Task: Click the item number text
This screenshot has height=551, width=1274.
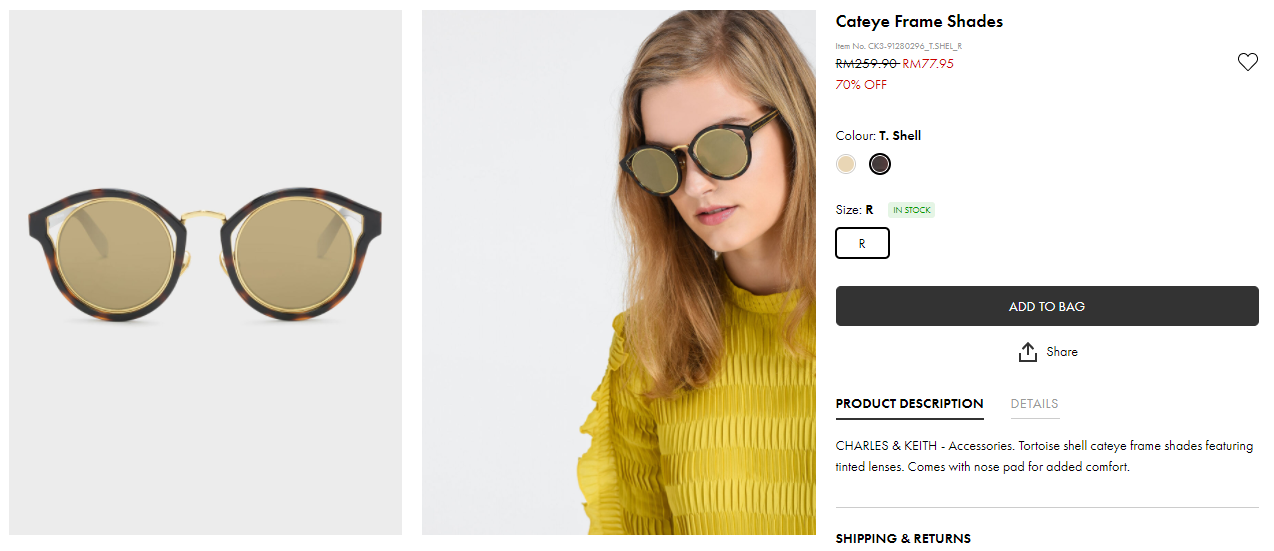Action: 898,46
